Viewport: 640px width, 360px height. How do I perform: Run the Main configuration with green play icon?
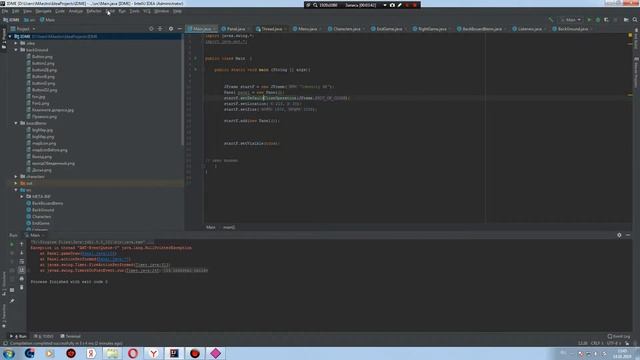589,20
